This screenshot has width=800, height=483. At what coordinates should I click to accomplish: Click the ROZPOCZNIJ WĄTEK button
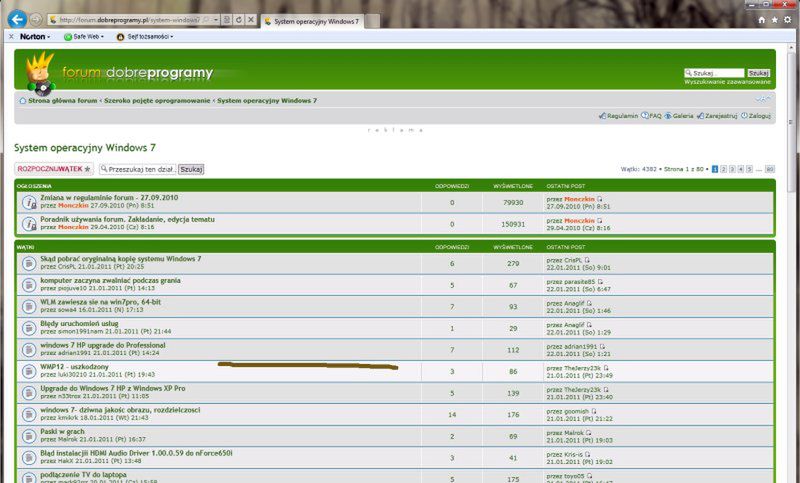click(54, 169)
